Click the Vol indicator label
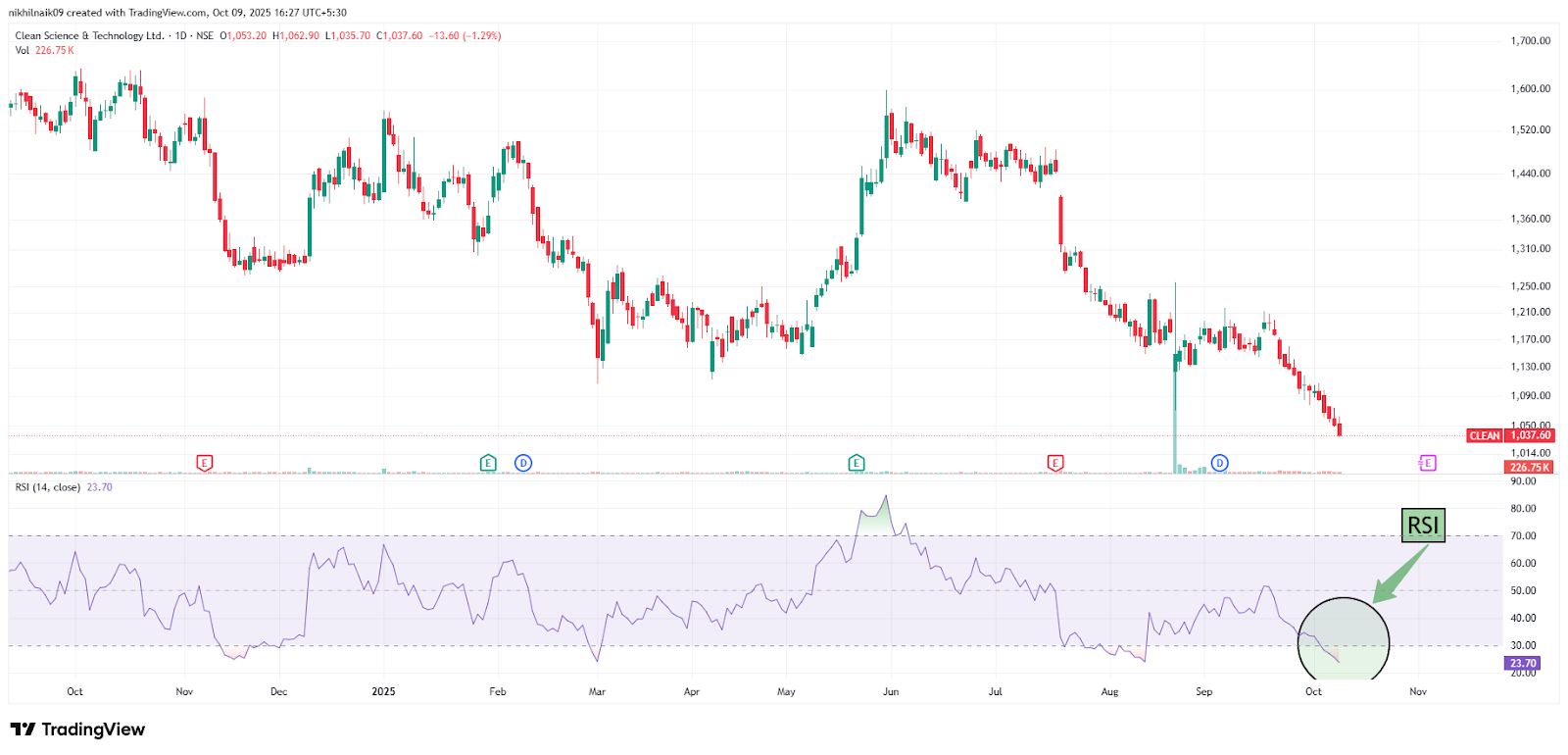Viewport: 1568px width, 755px height. [x=23, y=51]
